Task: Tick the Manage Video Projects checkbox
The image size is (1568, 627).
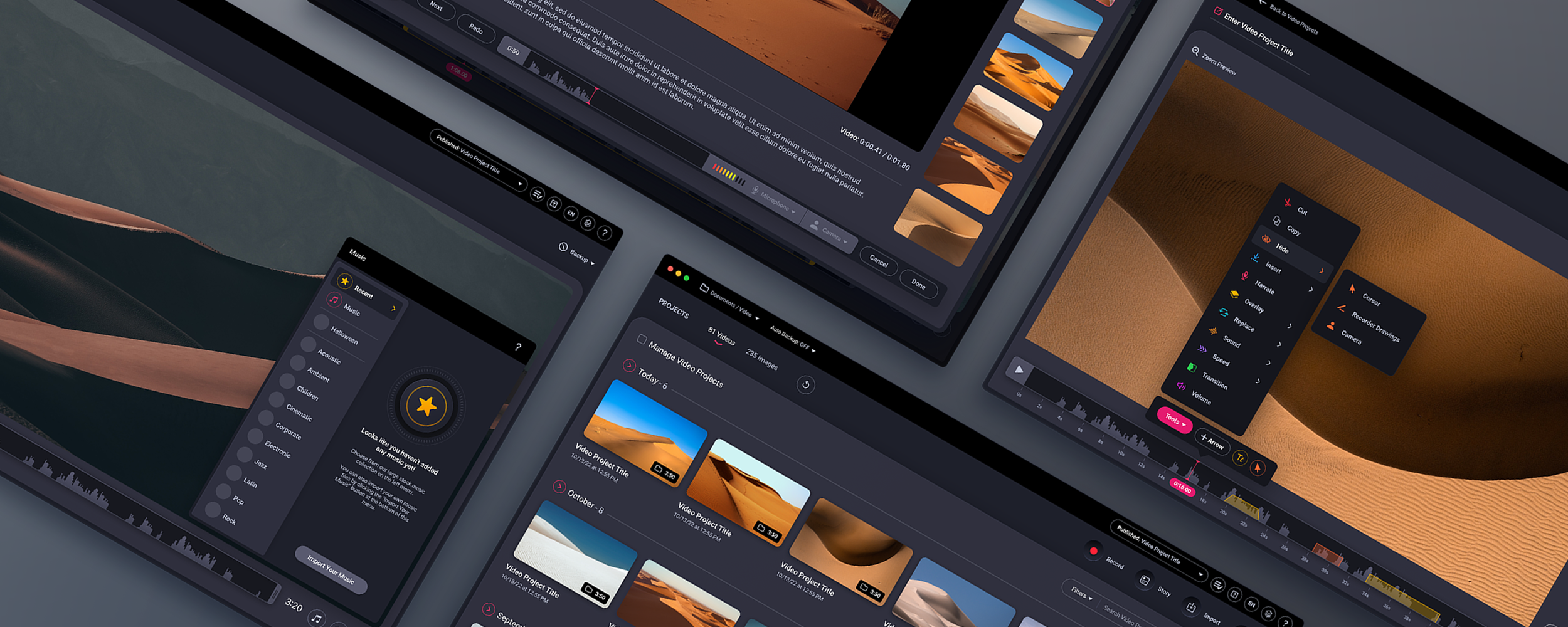Action: (x=642, y=339)
